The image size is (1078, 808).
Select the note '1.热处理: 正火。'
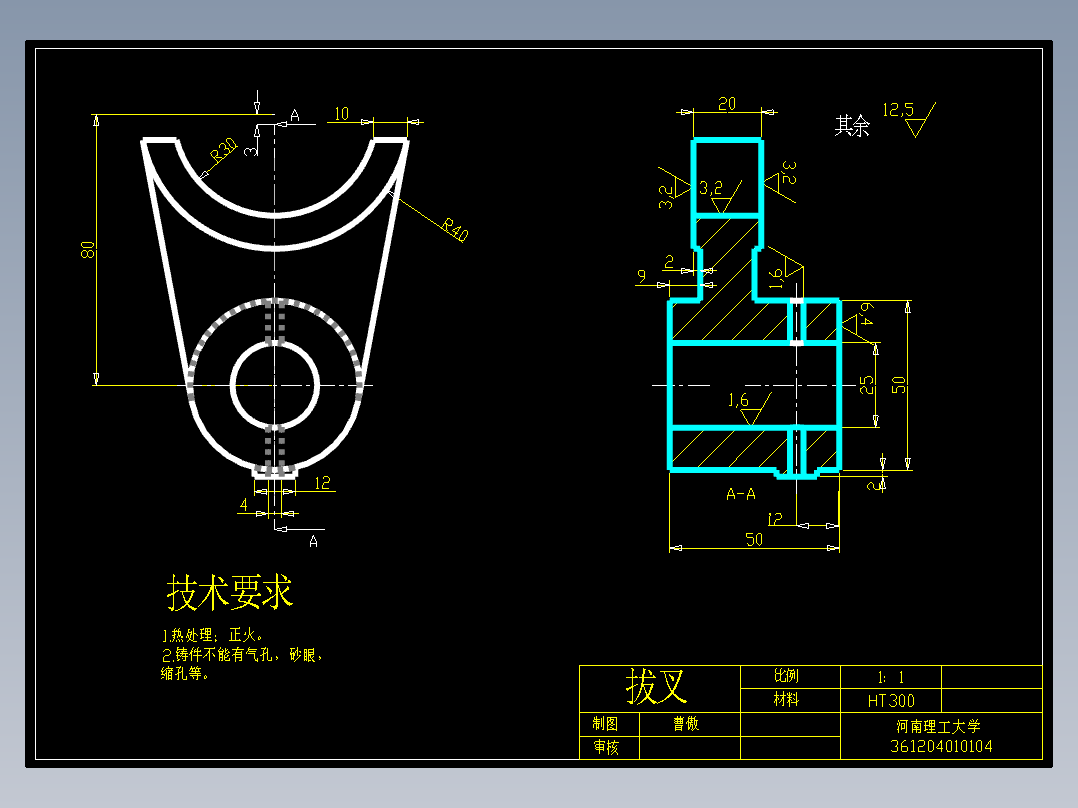[x=212, y=635]
